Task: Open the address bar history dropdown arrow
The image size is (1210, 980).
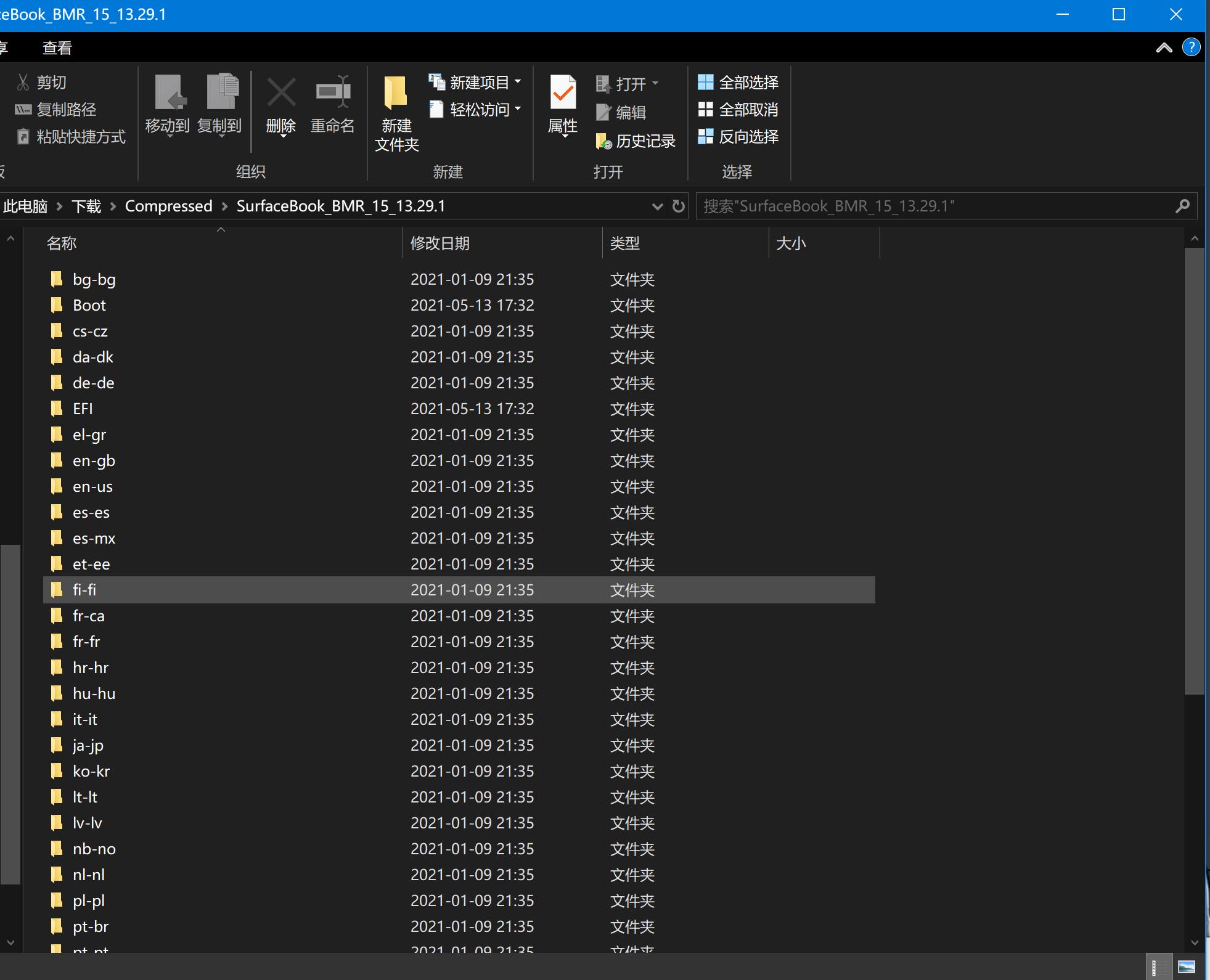Action: (657, 206)
